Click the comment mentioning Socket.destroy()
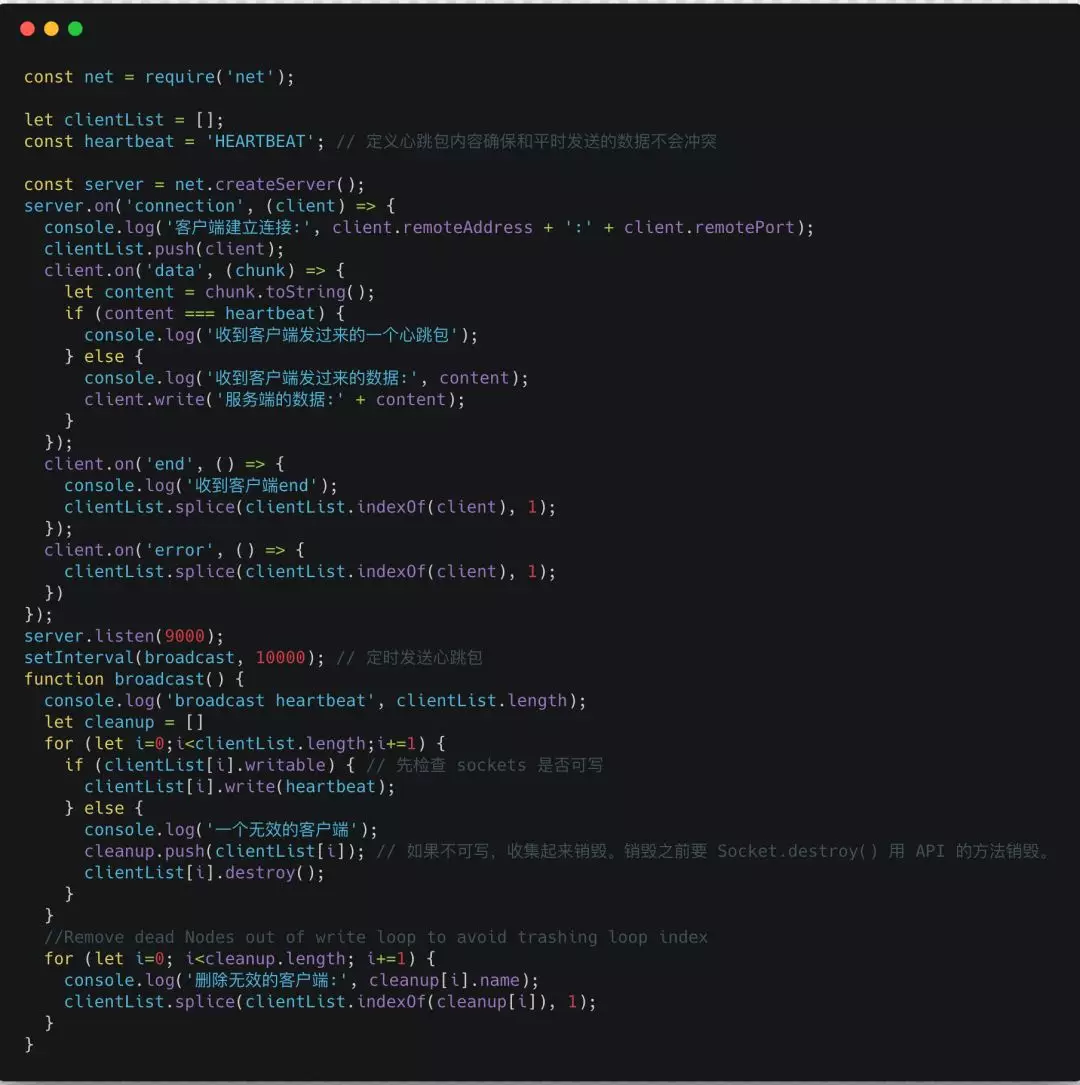 (x=714, y=851)
